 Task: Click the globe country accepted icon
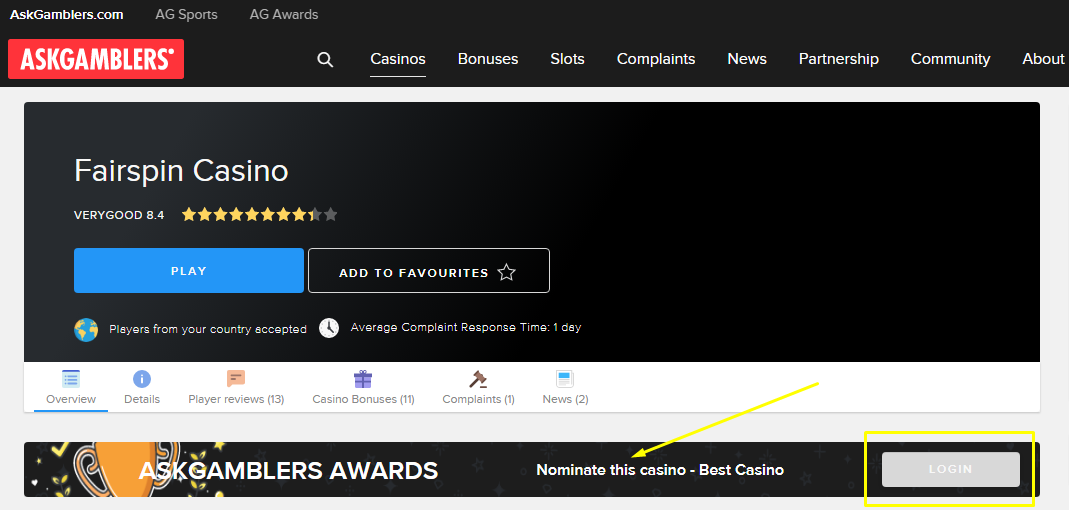coord(86,329)
